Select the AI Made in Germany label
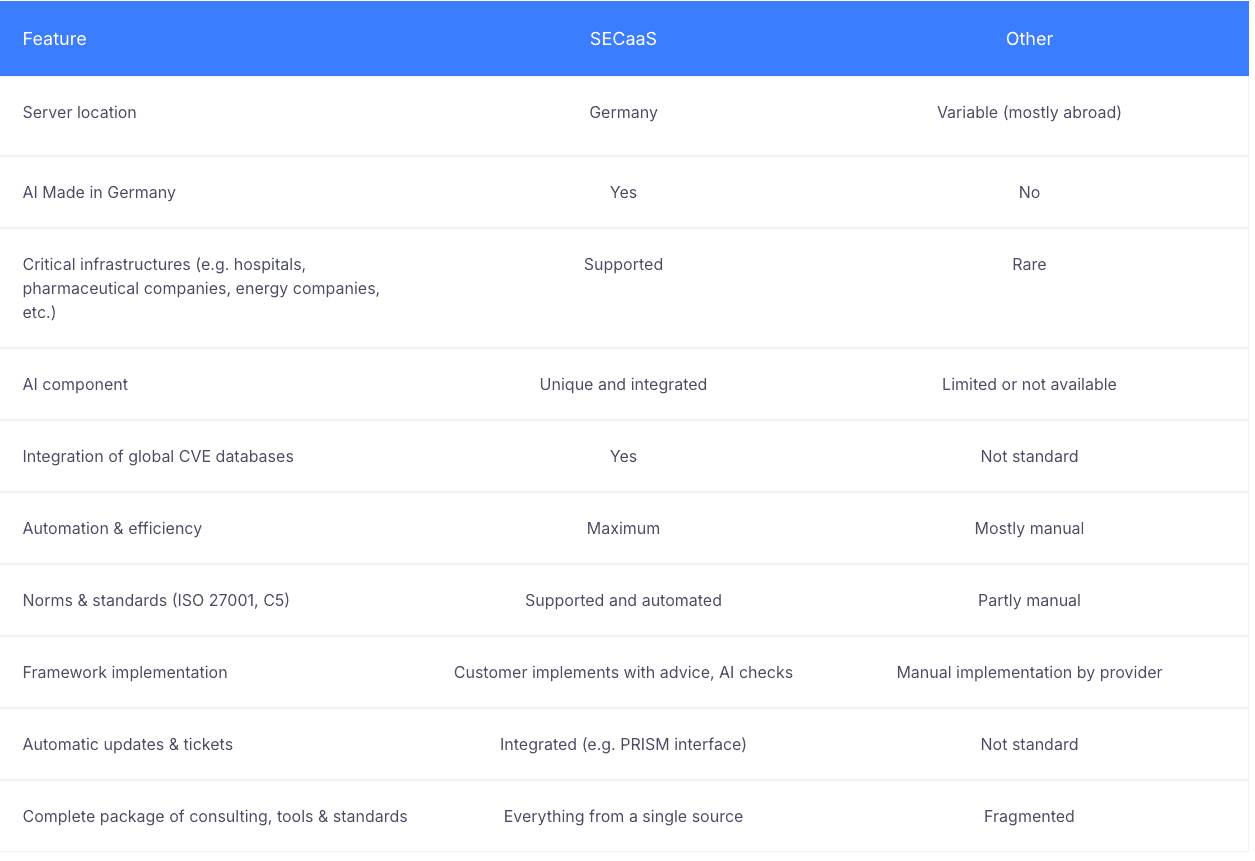The width and height of the screenshot is (1255, 861). click(99, 192)
